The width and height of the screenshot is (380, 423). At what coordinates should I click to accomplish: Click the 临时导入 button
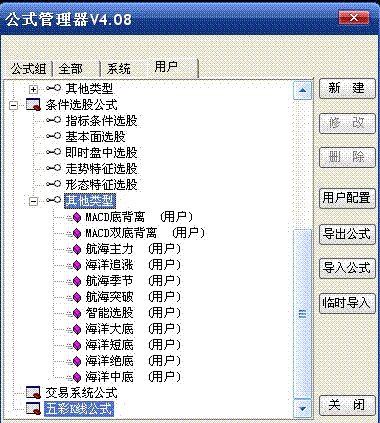click(x=347, y=303)
